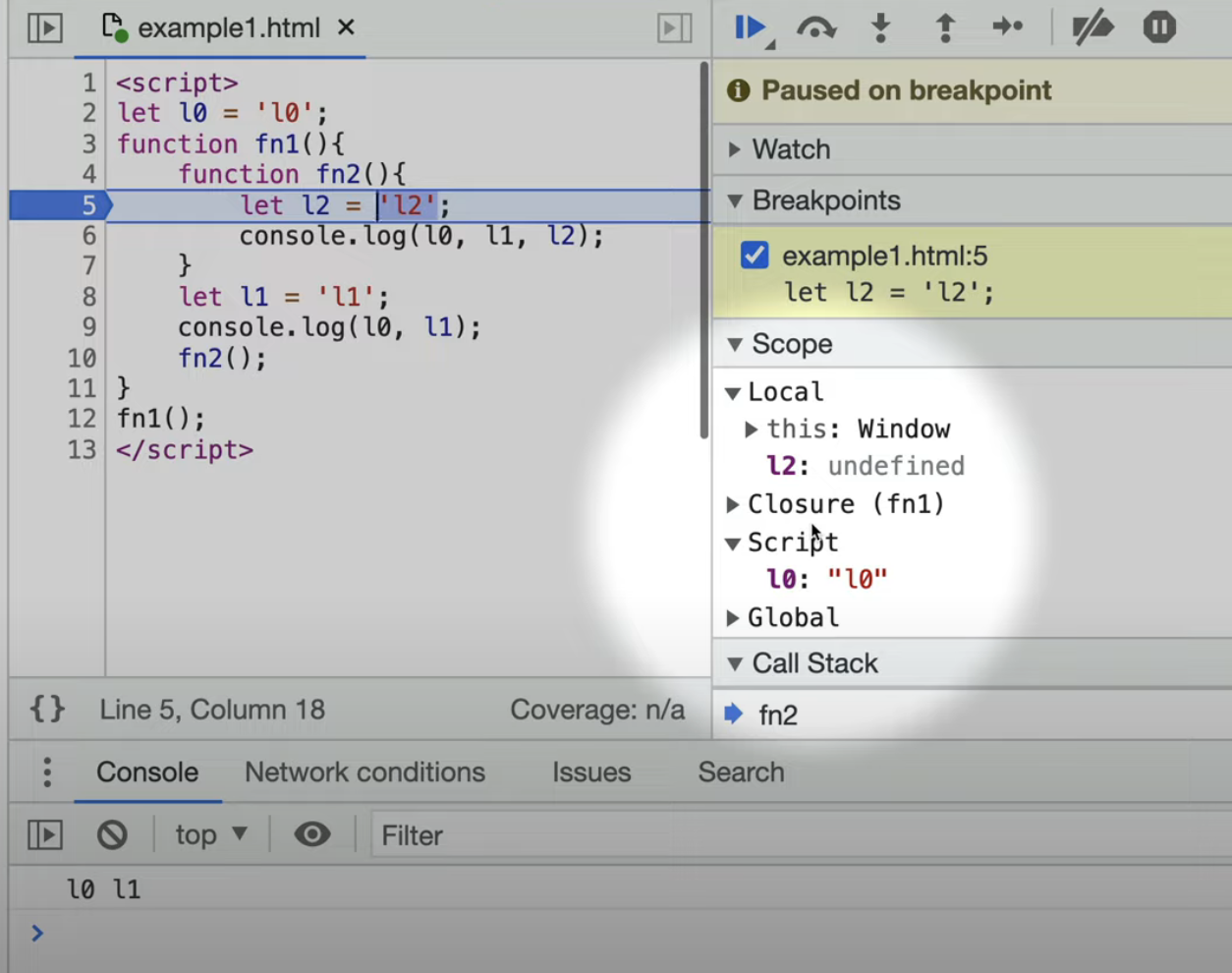The image size is (1232, 973).
Task: Click the console prompt input
Action: 629,933
